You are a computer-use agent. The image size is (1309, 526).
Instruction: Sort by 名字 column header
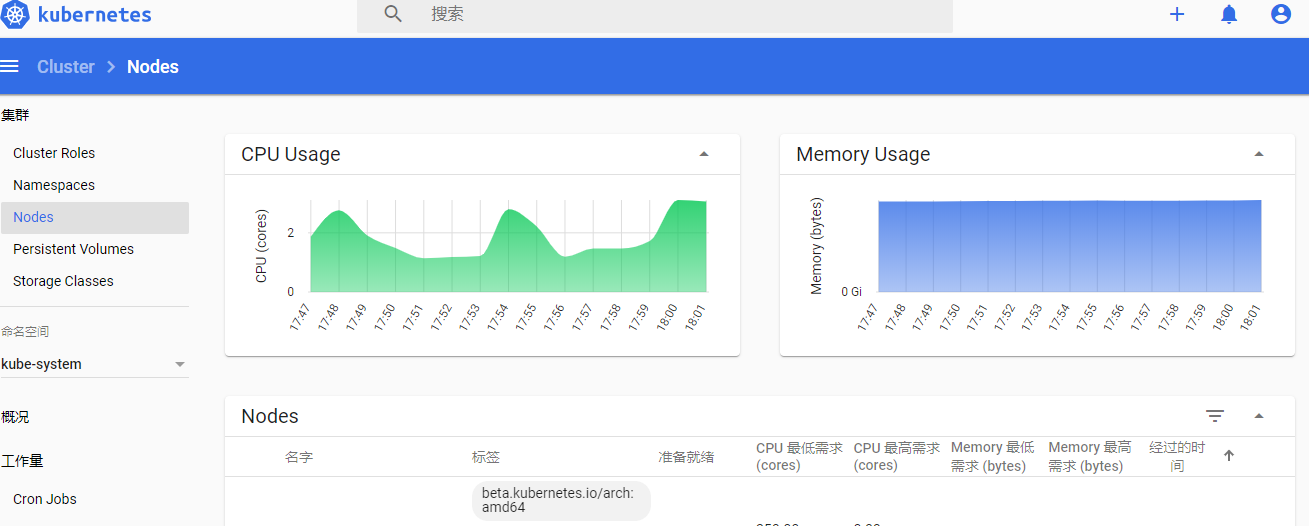[x=299, y=457]
